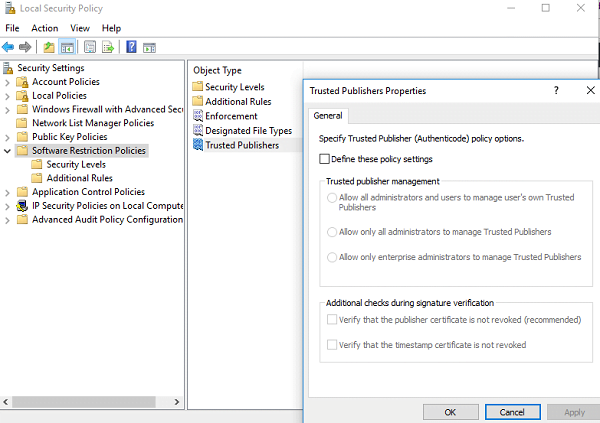Toggle the Show/Hide Console Tree icon
Viewport: 600px width, 423px height.
pyautogui.click(x=67, y=47)
